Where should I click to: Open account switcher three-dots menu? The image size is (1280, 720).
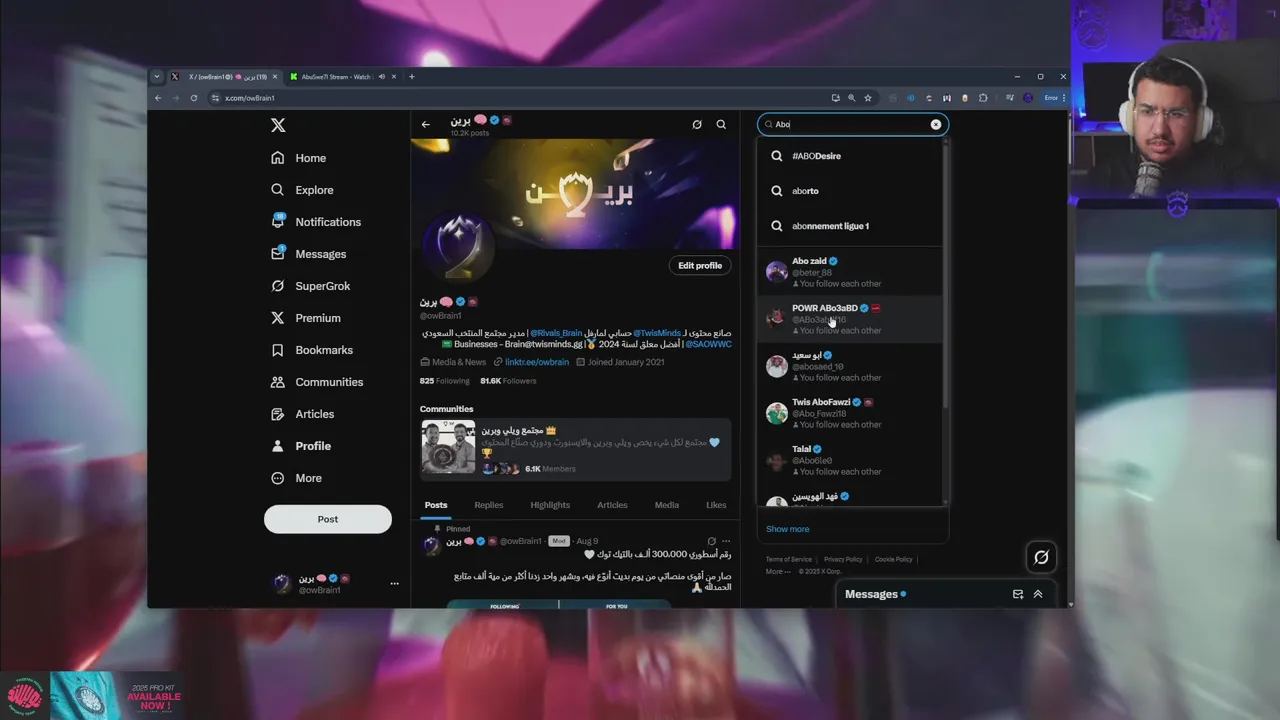click(x=394, y=584)
